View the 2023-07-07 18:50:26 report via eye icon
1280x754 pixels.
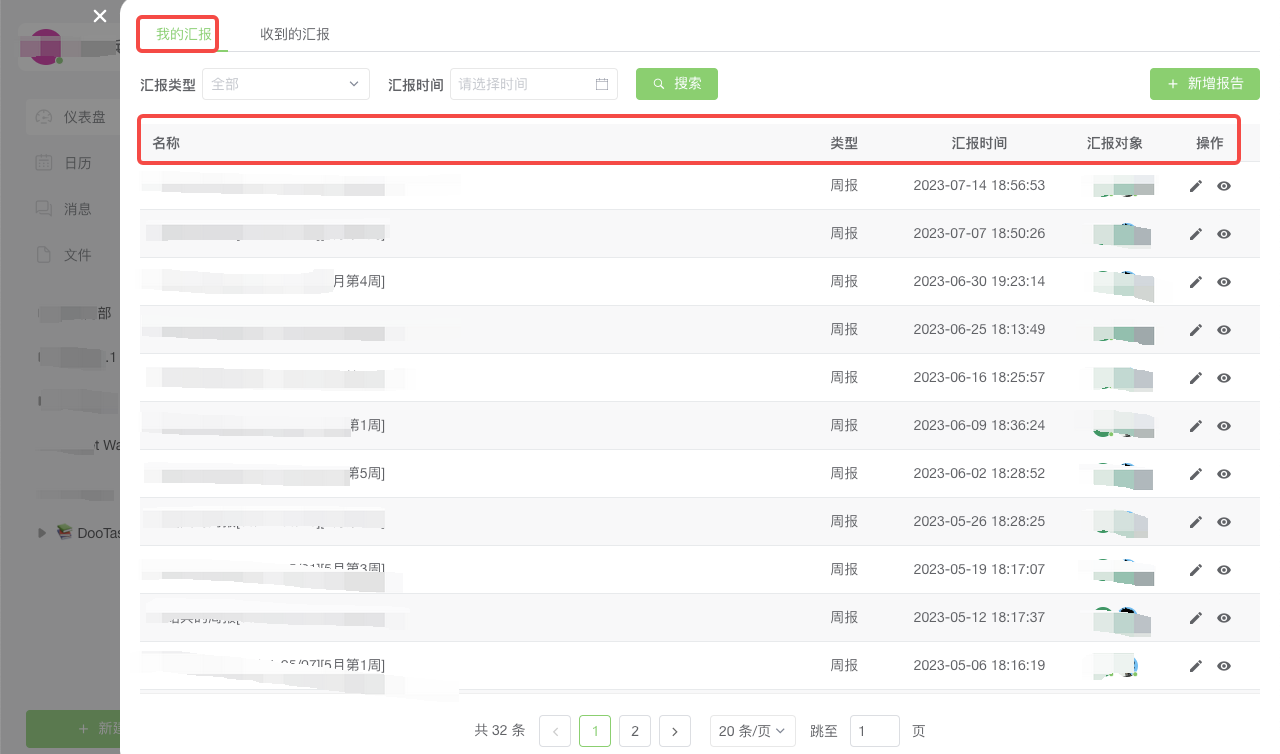point(1223,234)
